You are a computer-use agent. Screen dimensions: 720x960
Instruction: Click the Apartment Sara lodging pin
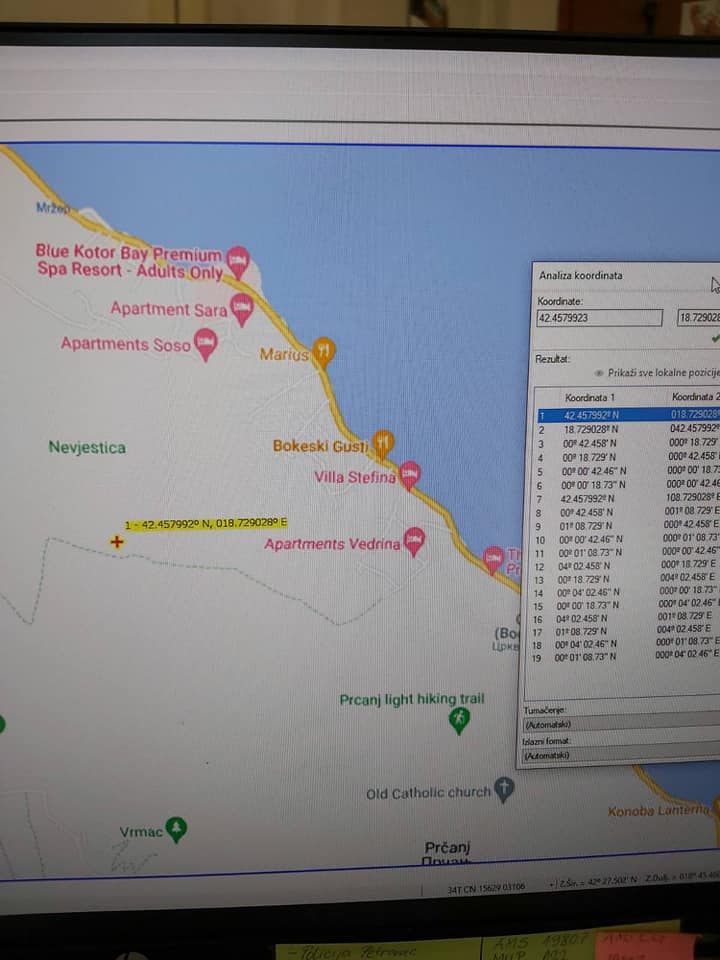click(241, 308)
